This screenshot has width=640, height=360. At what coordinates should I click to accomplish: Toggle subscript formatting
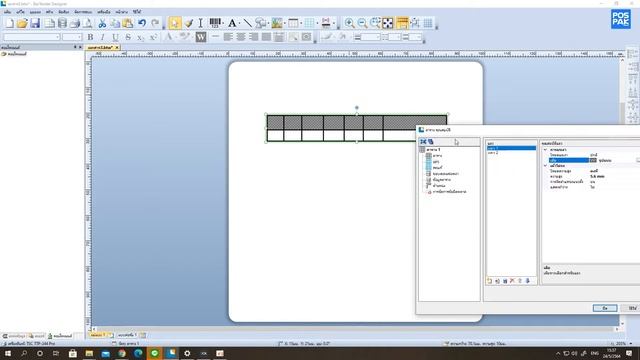tap(140, 37)
